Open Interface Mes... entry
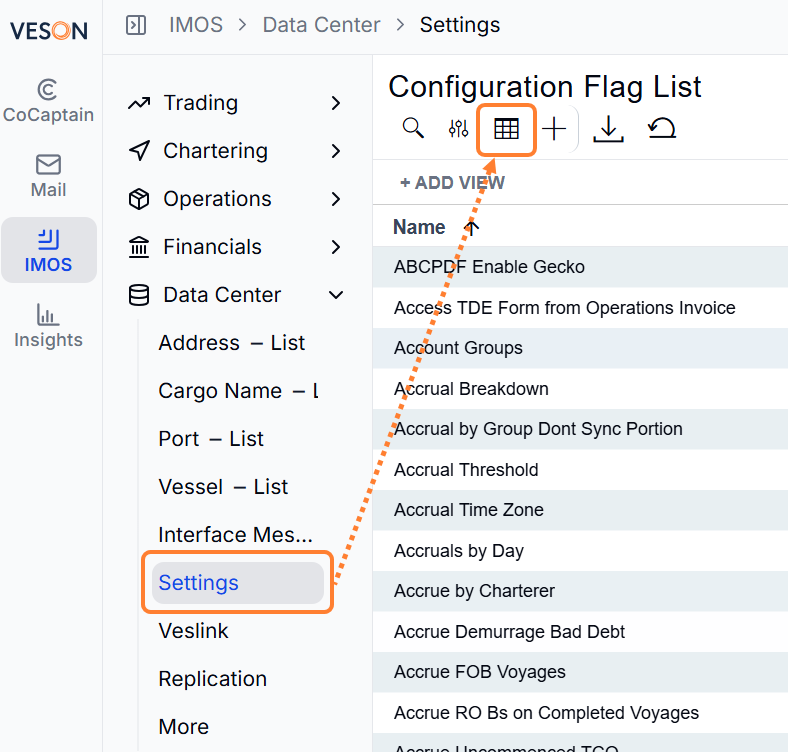 tap(235, 535)
